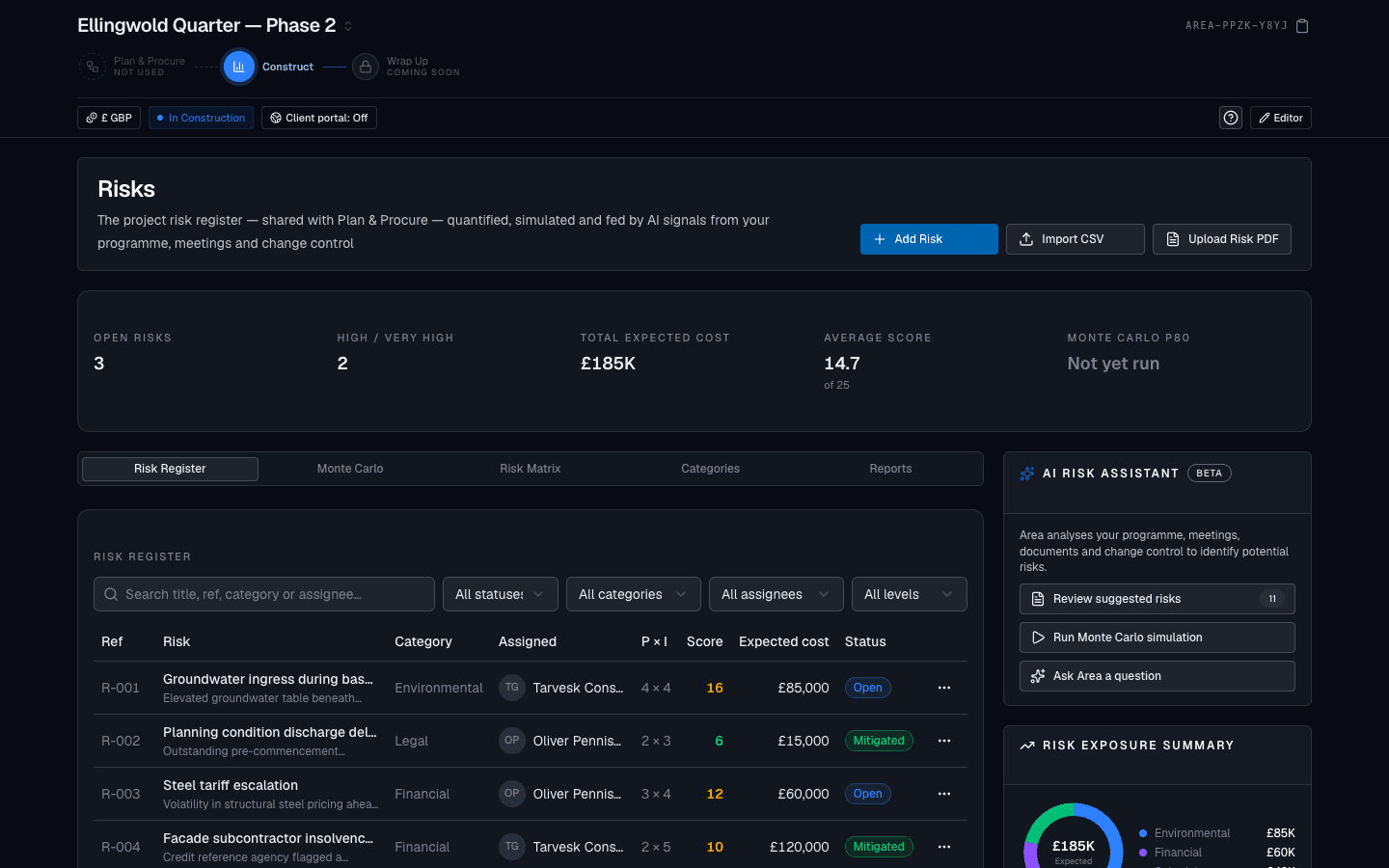Click the OP avatar in row R-002
1389x868 pixels.
coord(512,741)
